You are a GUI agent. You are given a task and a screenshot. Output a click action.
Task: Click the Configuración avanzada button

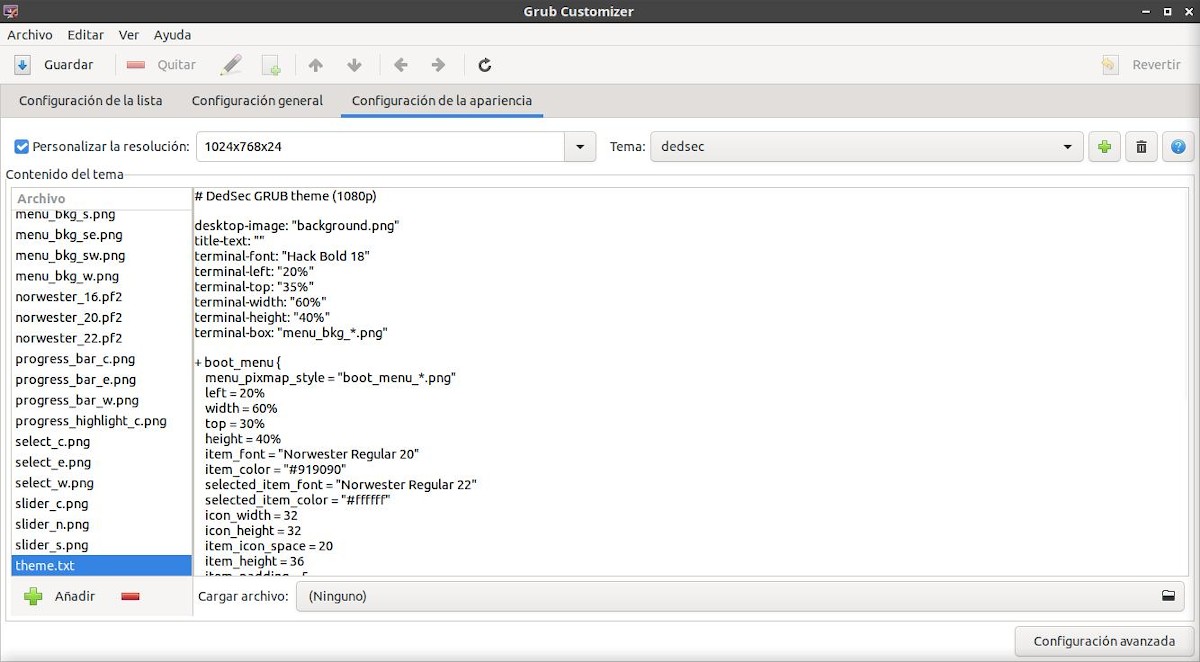click(x=1102, y=641)
